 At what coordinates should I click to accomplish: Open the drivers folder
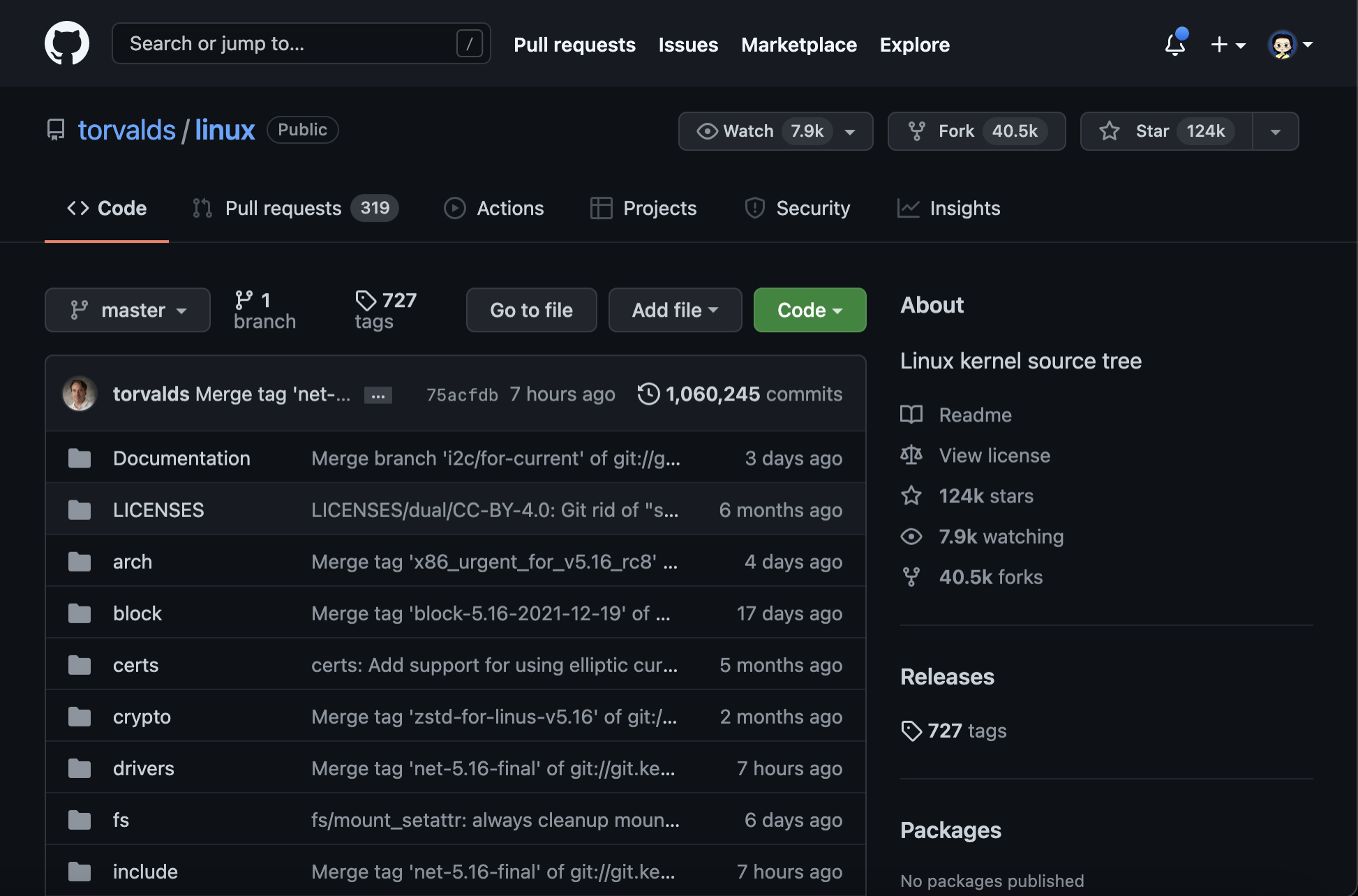144,768
